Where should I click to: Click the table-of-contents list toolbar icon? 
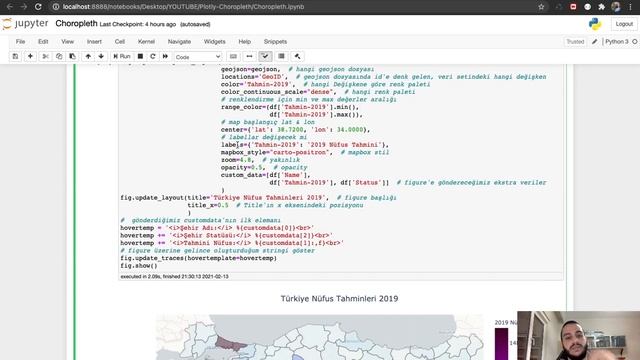(281, 56)
